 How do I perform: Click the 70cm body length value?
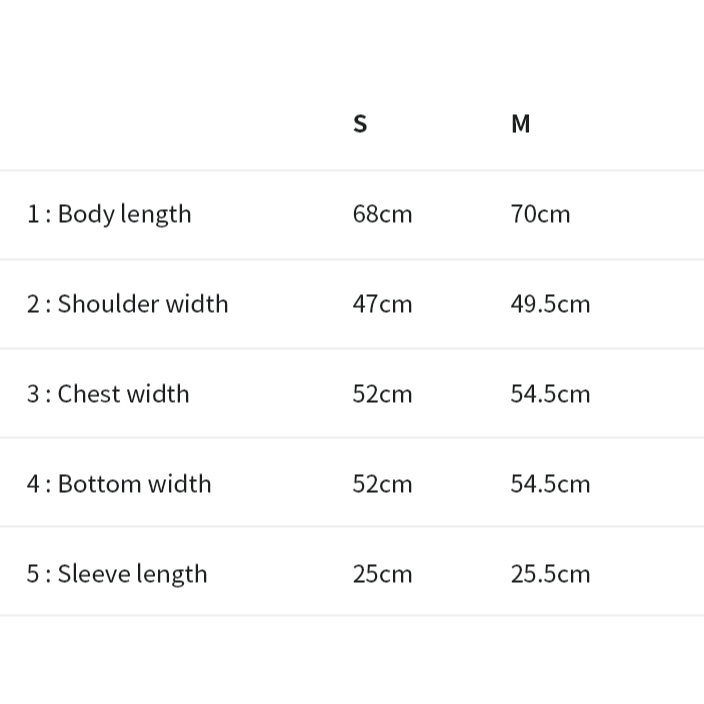[540, 214]
